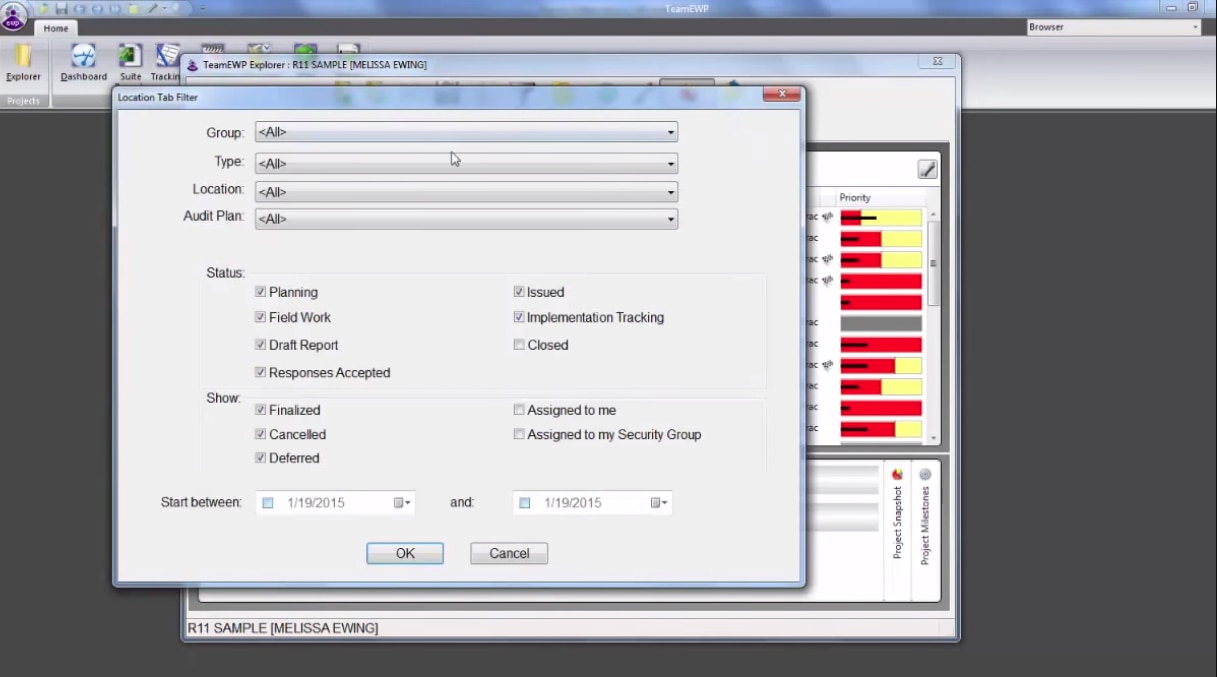Enable the Closed status filter
The width and height of the screenshot is (1217, 677).
(518, 344)
